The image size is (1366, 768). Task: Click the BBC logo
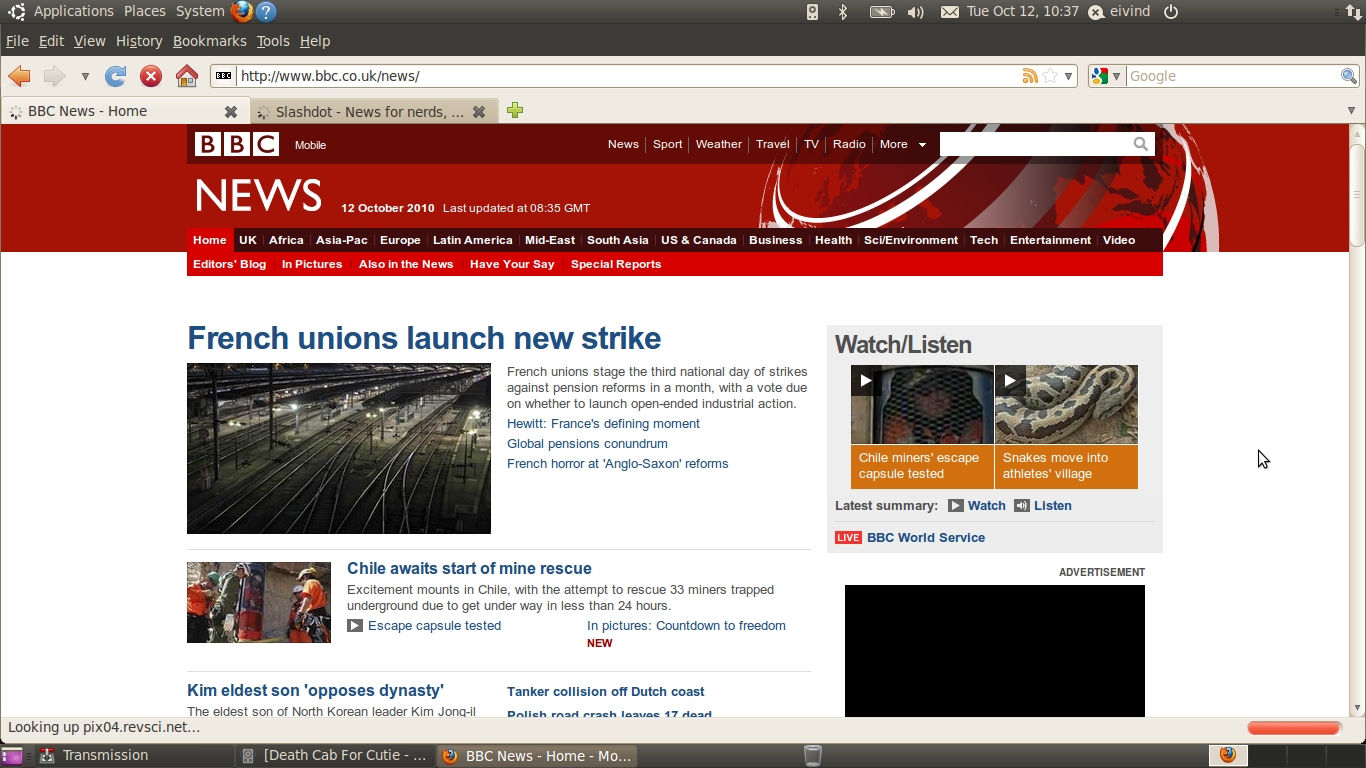pos(237,144)
